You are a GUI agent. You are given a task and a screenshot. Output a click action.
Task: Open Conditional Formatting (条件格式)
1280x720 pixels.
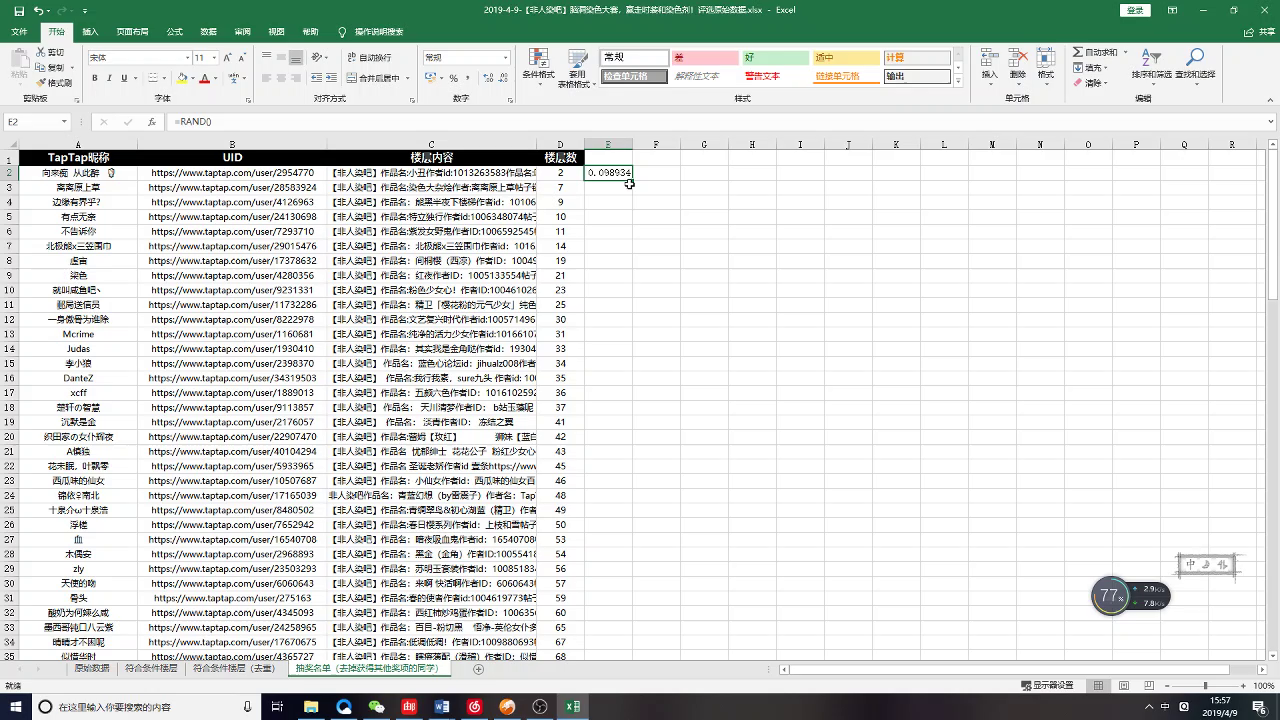(538, 66)
